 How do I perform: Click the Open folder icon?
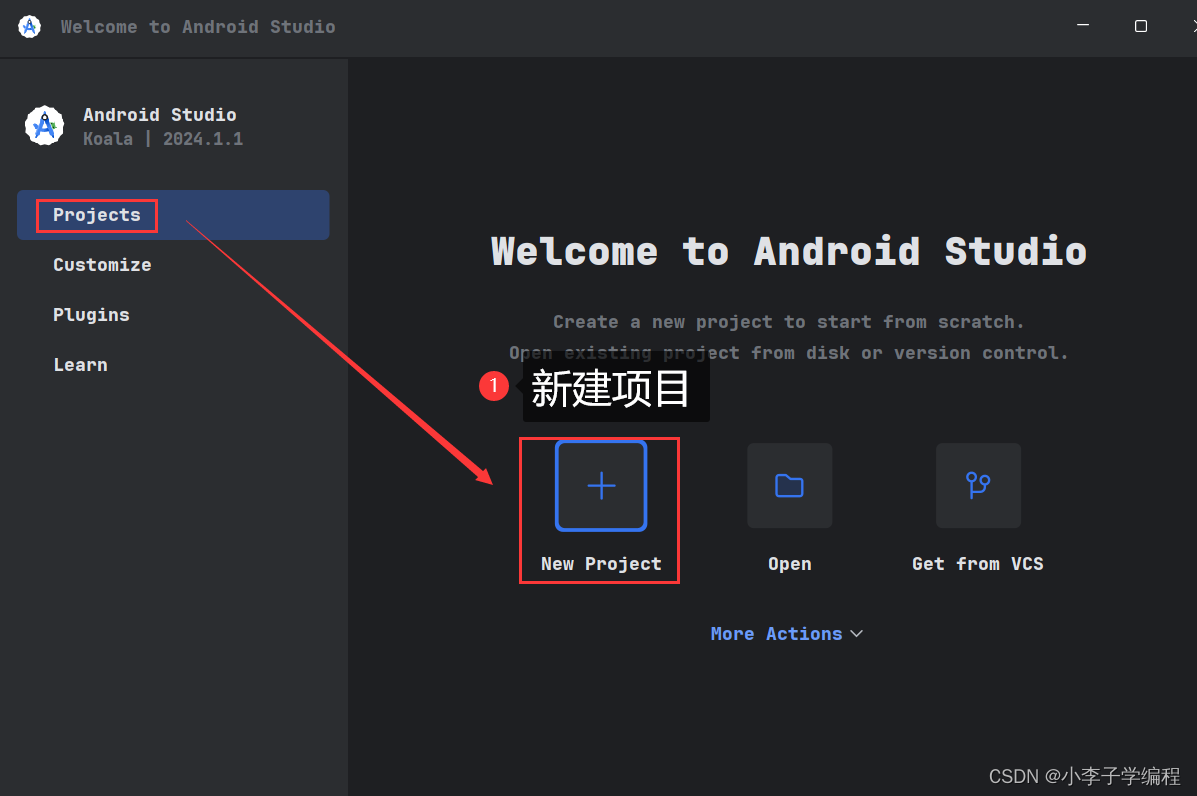tap(789, 485)
